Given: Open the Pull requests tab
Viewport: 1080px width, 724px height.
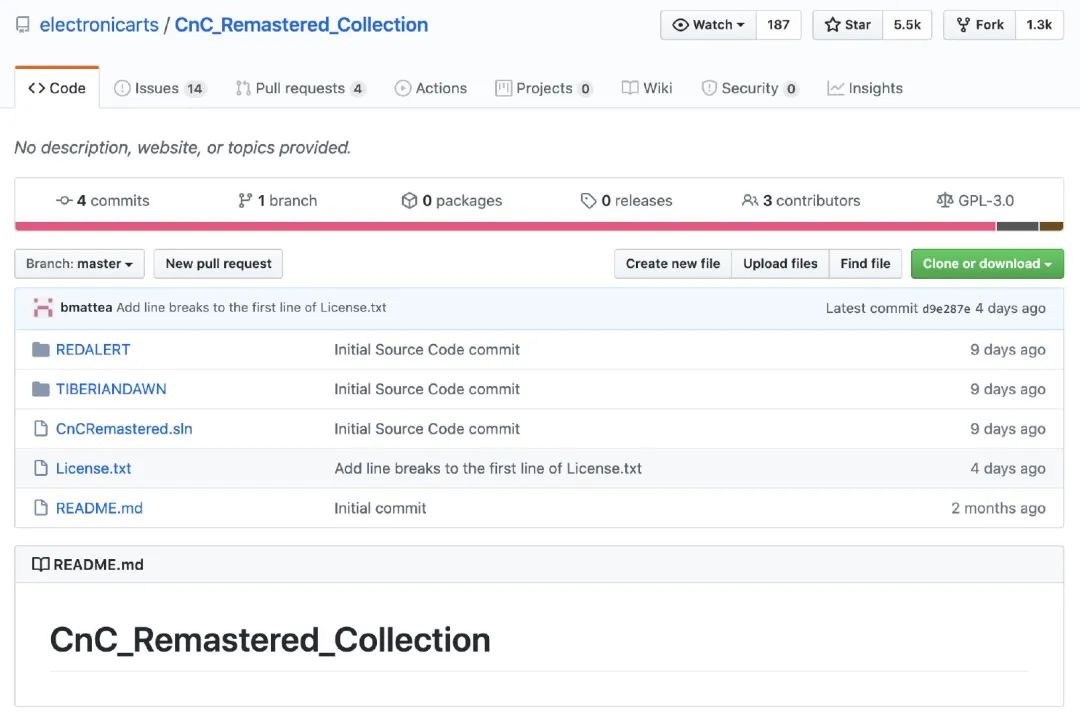Looking at the screenshot, I should [x=300, y=88].
